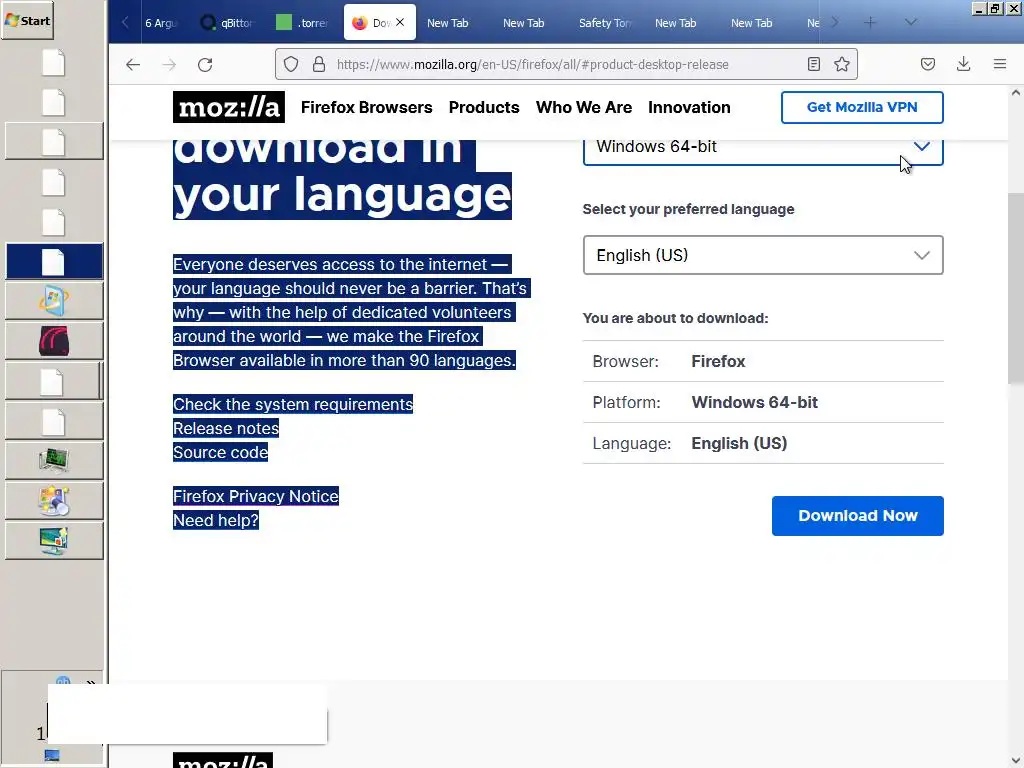The height and width of the screenshot is (768, 1024).
Task: Open the computer monitor taskbar item
Action: 54,460
